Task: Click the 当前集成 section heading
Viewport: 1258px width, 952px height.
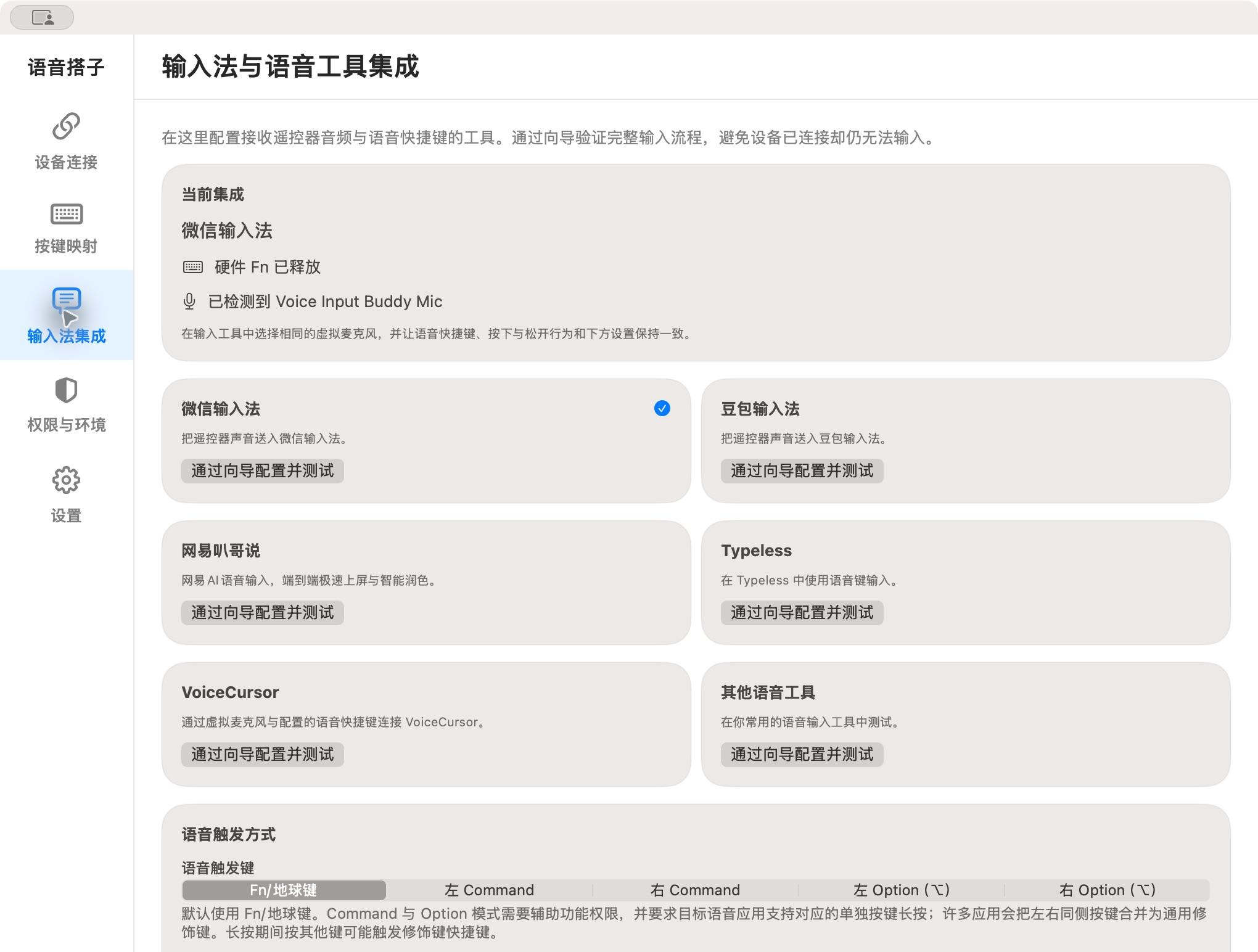Action: [x=213, y=195]
